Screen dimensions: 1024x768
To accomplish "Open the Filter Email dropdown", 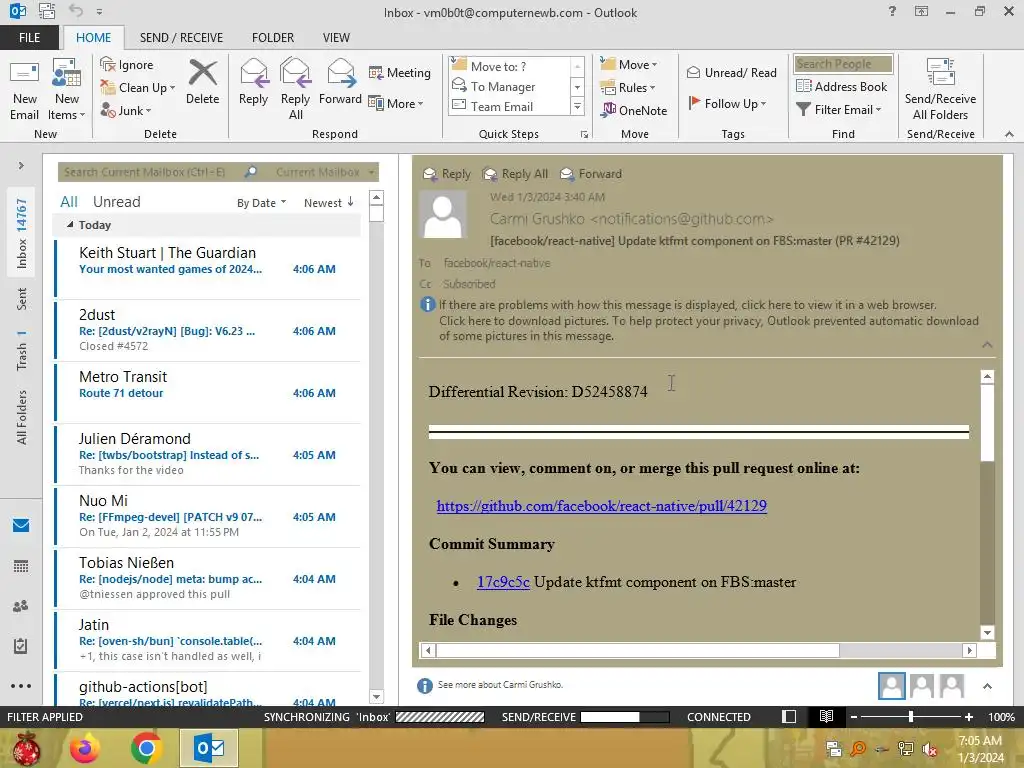I will [x=839, y=110].
